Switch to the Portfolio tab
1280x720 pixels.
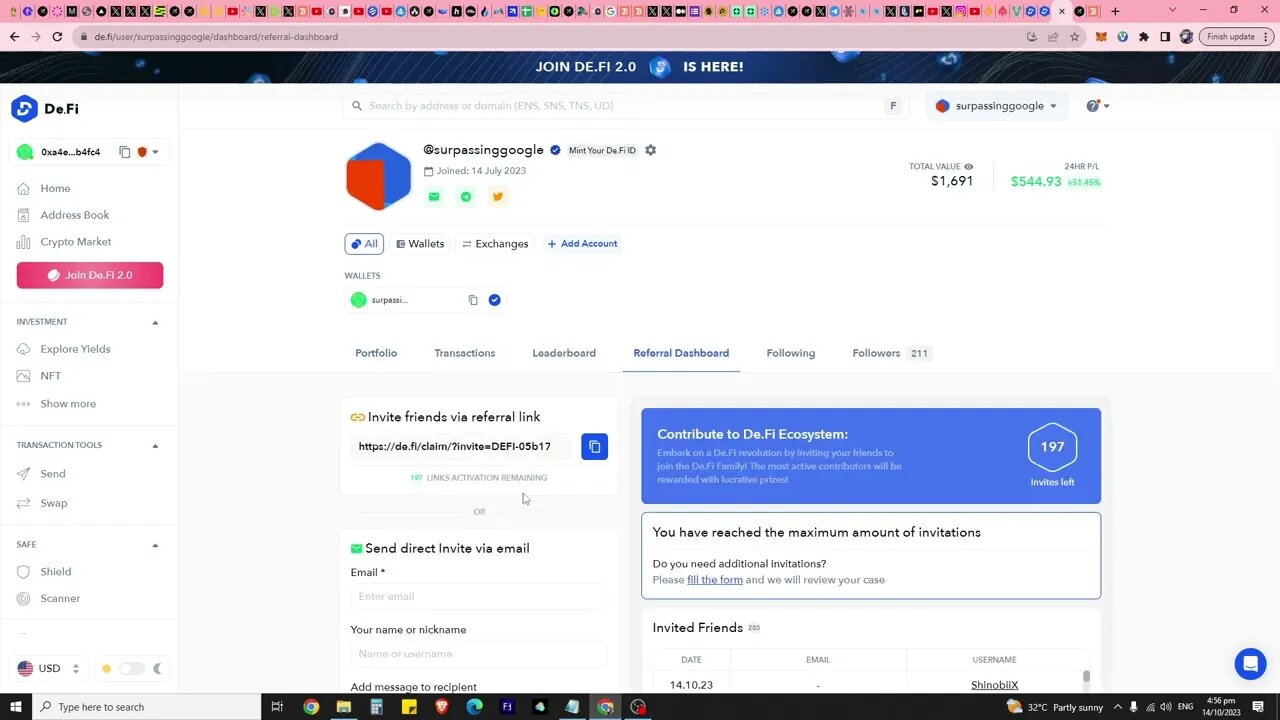(376, 353)
